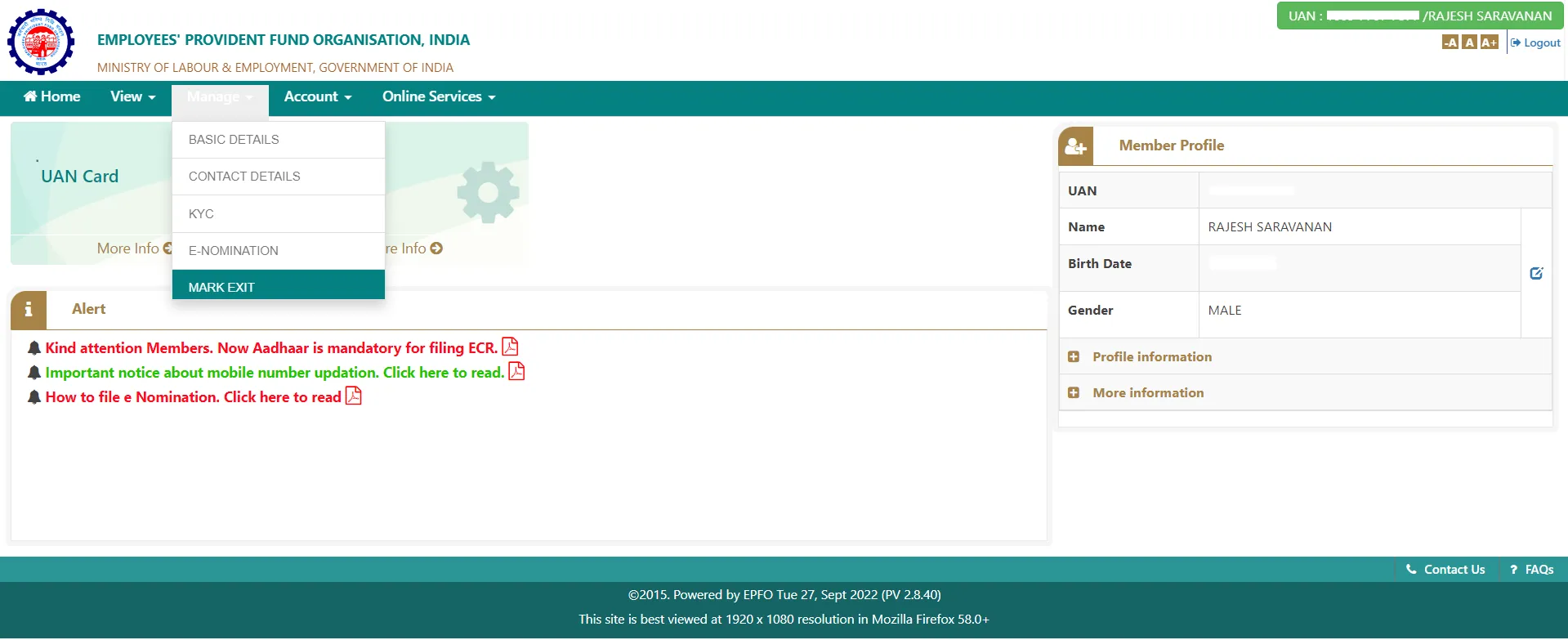Click bell icon beside e Nomination alert
This screenshot has height=640, width=1568.
[34, 397]
